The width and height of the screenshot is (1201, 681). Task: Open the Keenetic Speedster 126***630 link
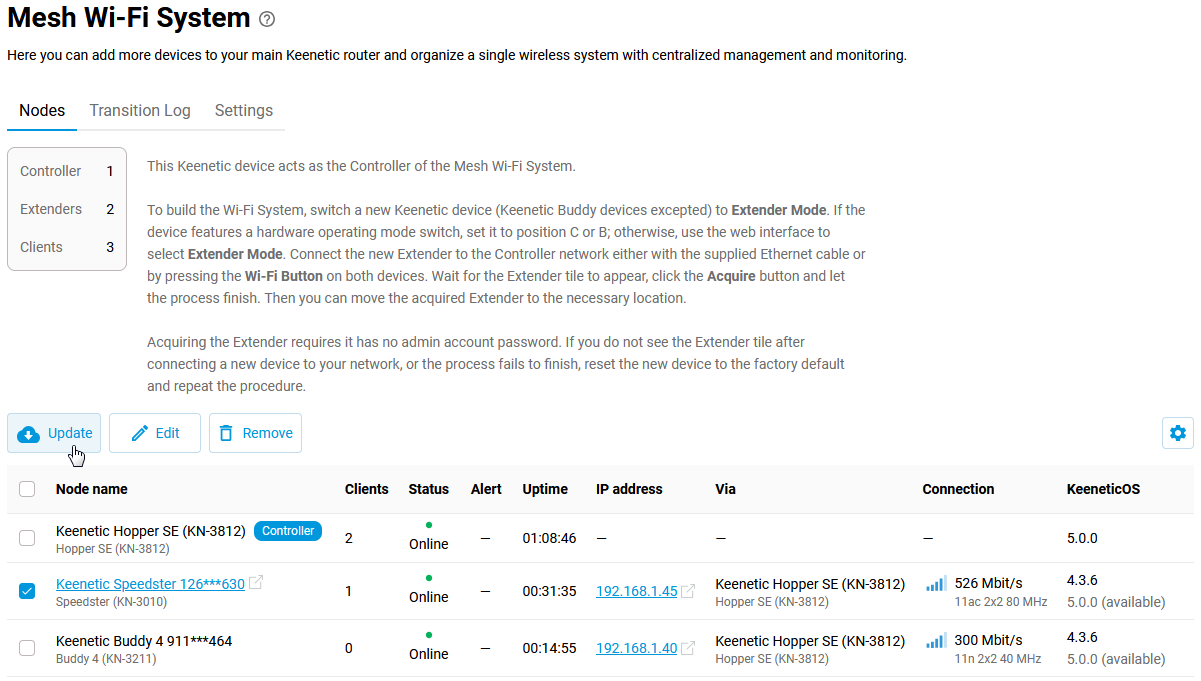150,584
